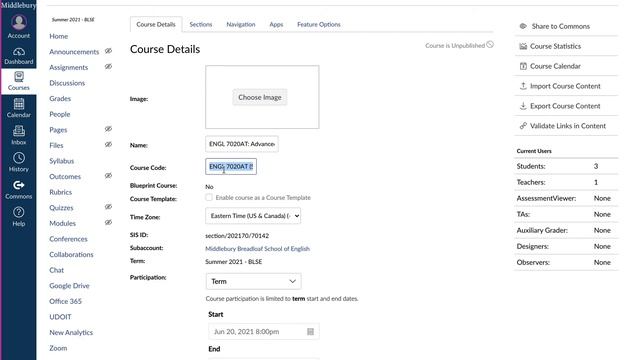Open Collaborations in course menu
This screenshot has height=360, width=640.
(x=71, y=254)
